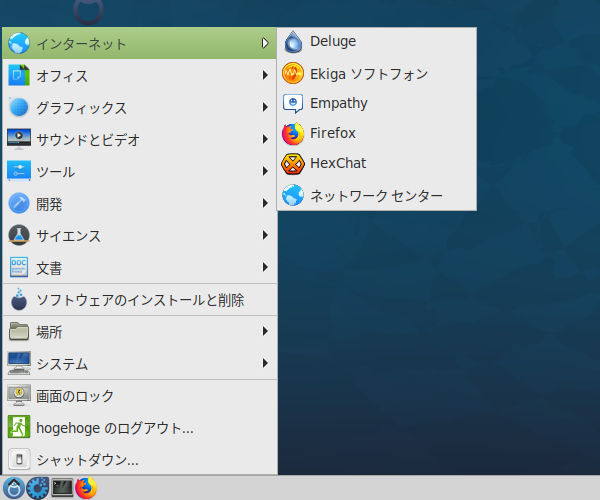Start Empathy using its chat bubble icon
This screenshot has height=500, width=600.
coord(293,103)
